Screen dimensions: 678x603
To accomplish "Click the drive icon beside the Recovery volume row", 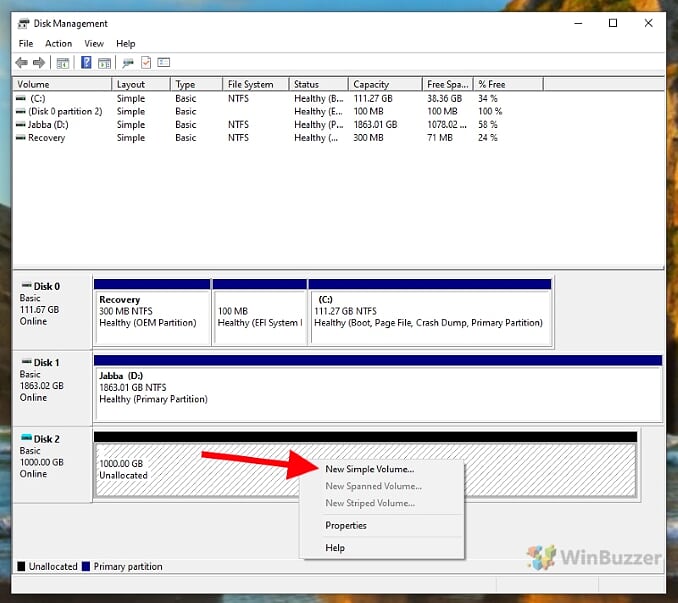I will click(x=21, y=137).
